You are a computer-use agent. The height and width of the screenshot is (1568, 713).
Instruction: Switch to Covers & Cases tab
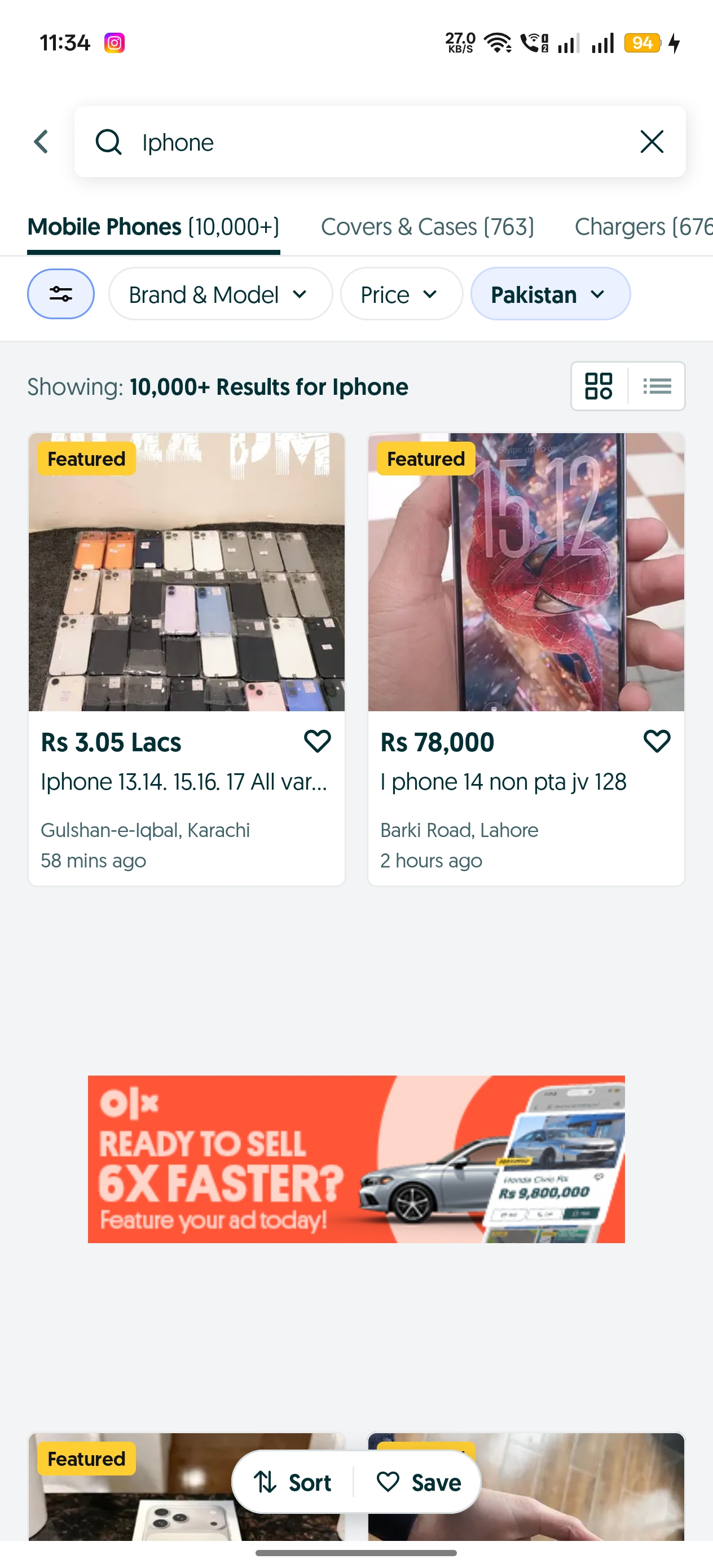point(428,227)
